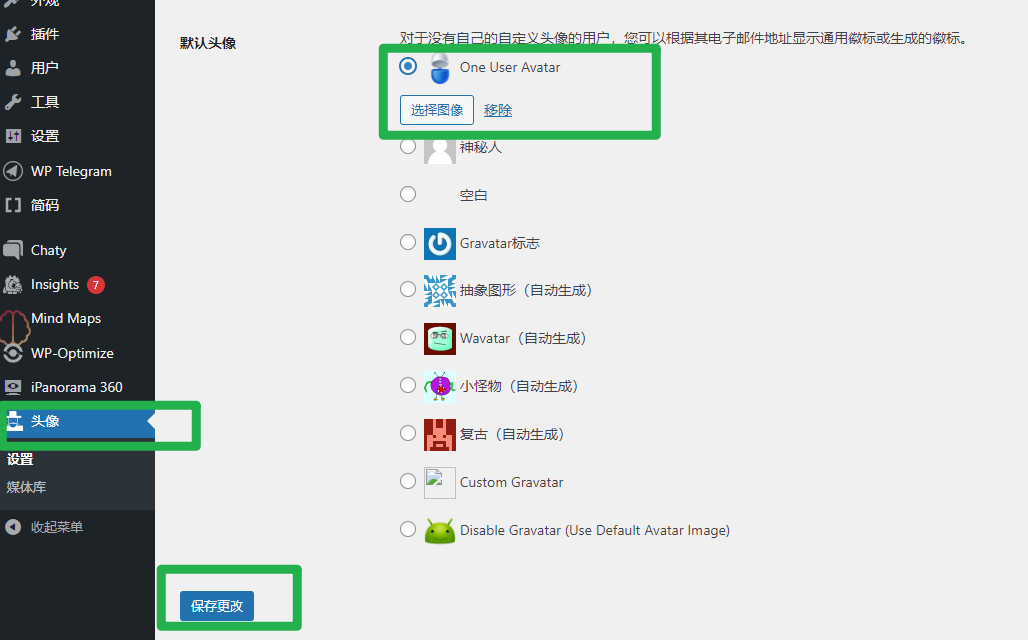Select the 空白 avatar radio option
The height and width of the screenshot is (640, 1028).
408,194
